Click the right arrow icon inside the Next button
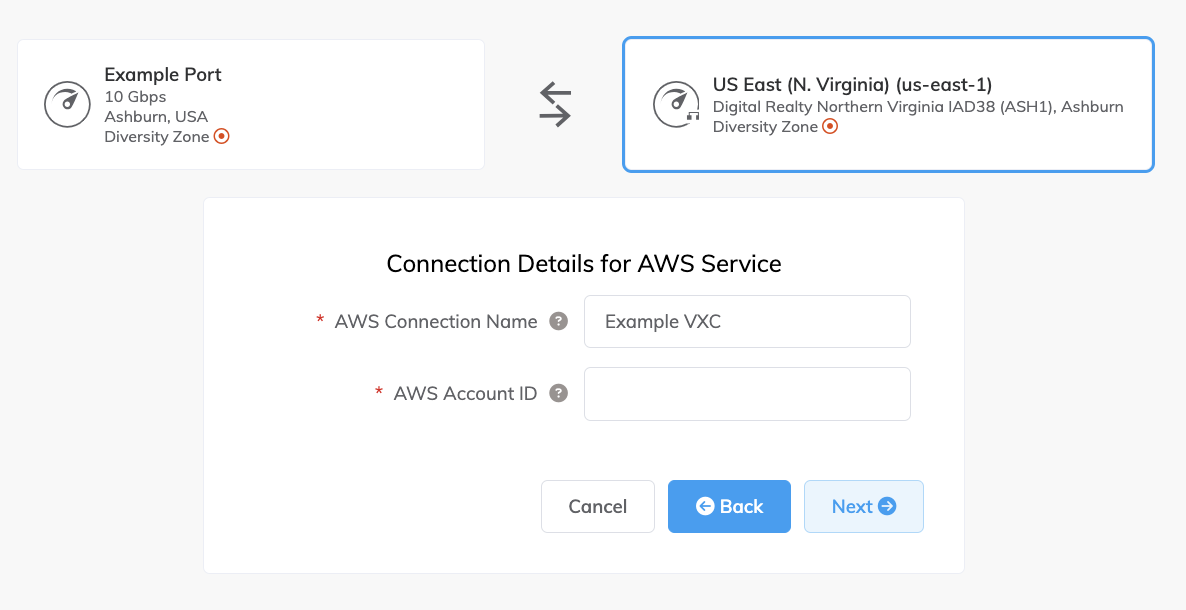Image resolution: width=1186 pixels, height=610 pixels. 885,506
